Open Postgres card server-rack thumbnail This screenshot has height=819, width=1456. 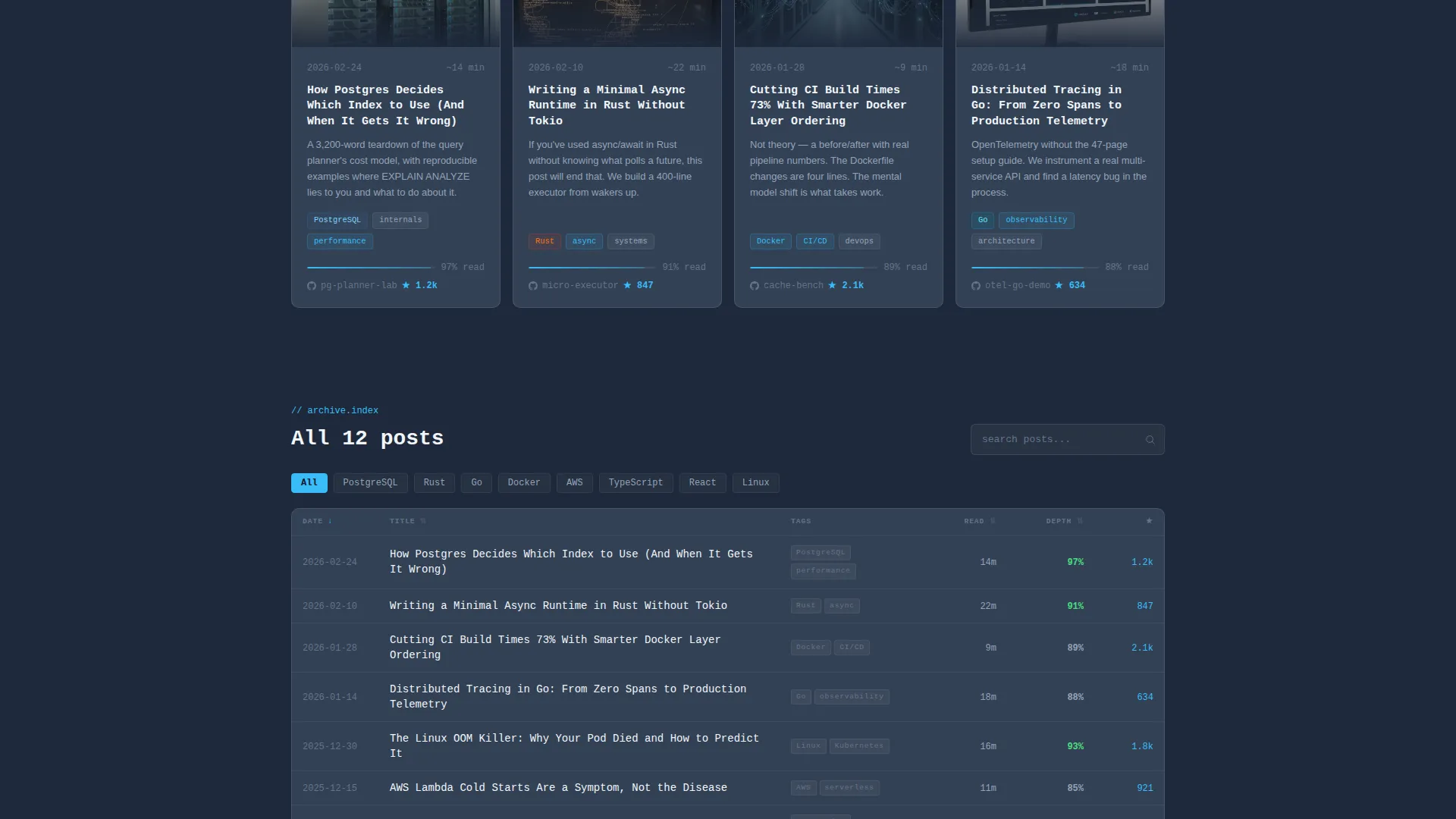pyautogui.click(x=396, y=23)
